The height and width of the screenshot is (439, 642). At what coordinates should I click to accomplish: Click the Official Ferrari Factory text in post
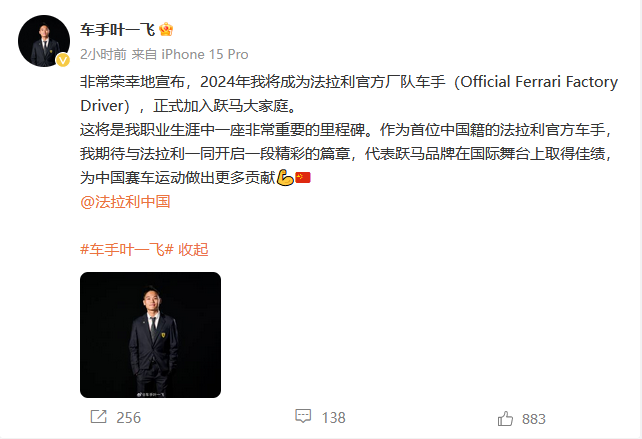click(x=539, y=82)
